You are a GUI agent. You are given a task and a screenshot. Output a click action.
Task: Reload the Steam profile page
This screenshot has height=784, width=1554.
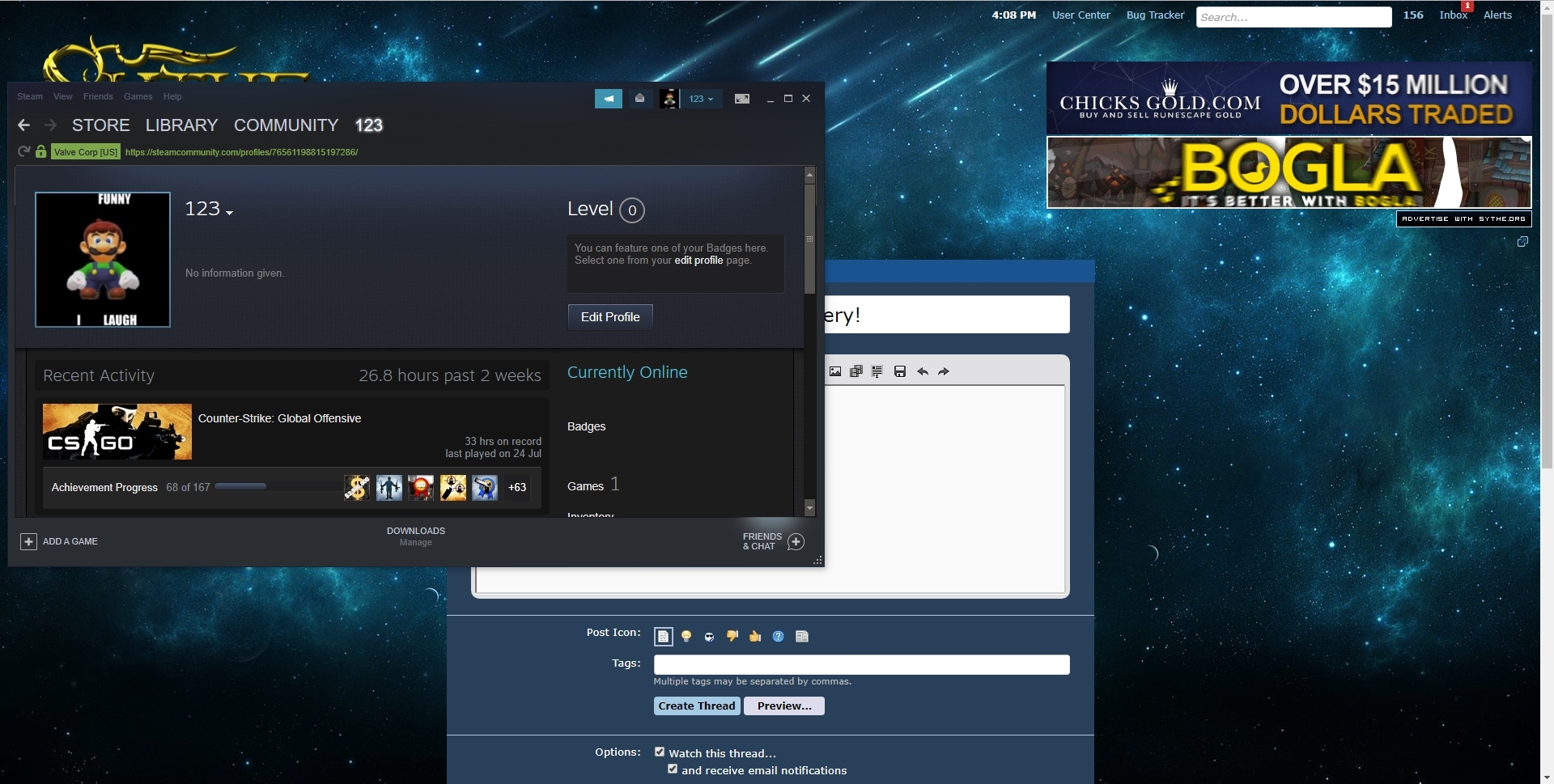coord(23,151)
